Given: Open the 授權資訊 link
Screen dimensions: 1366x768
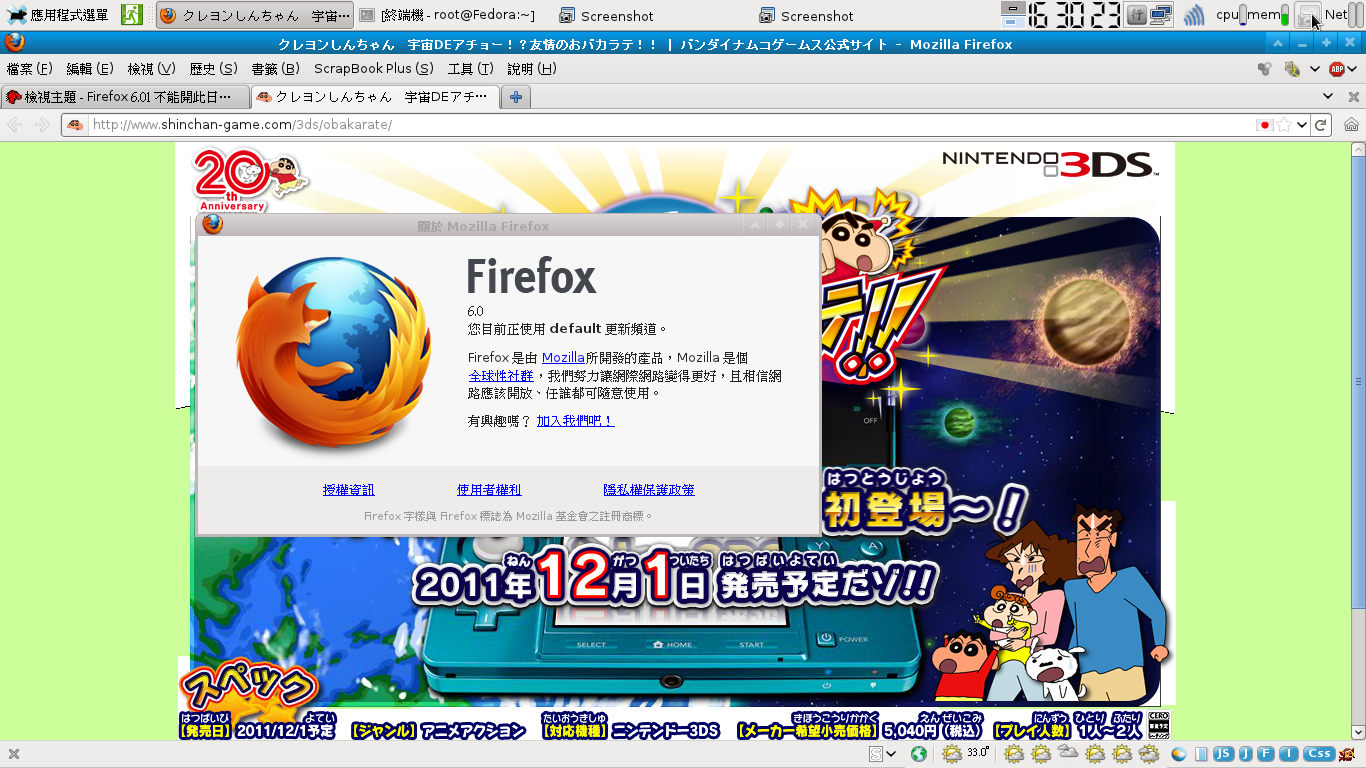Looking at the screenshot, I should tap(349, 490).
